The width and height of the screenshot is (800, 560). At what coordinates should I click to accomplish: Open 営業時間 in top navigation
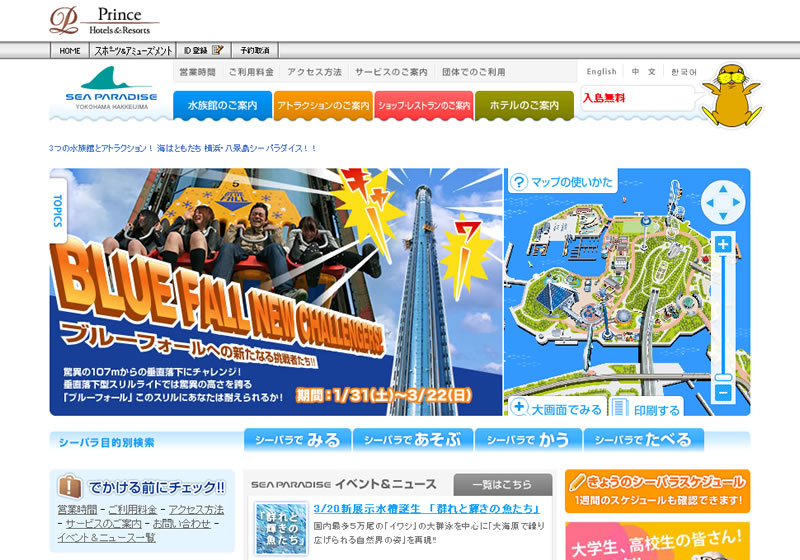point(197,72)
